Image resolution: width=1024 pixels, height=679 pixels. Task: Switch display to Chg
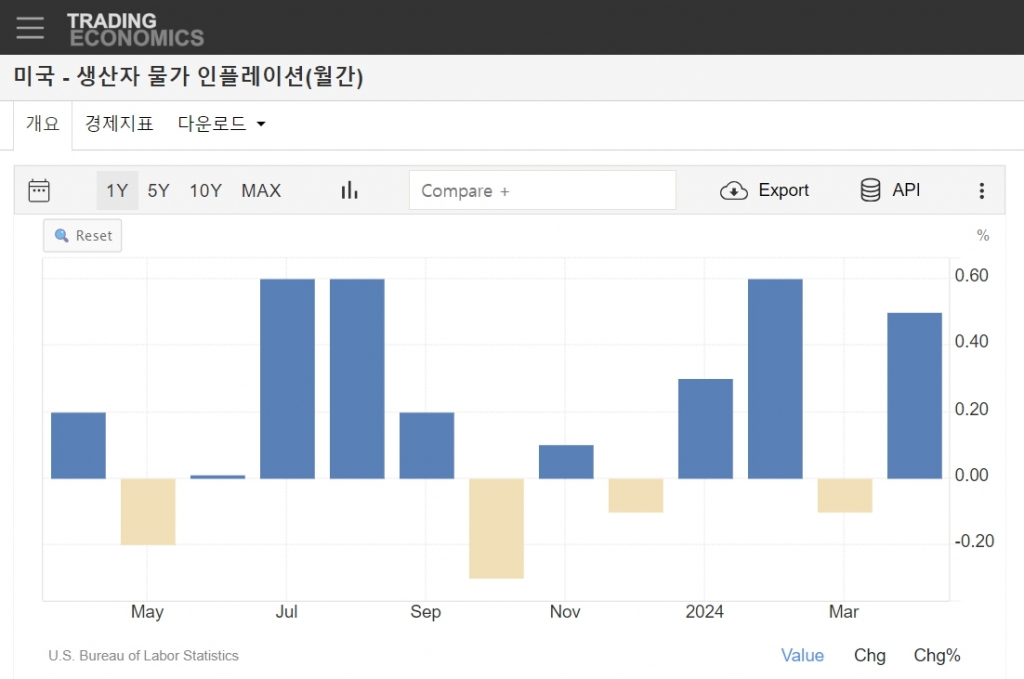coord(869,655)
